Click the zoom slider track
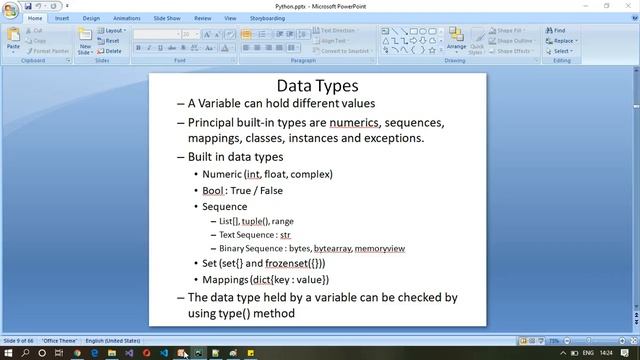The width and height of the screenshot is (640, 360). [x=594, y=341]
